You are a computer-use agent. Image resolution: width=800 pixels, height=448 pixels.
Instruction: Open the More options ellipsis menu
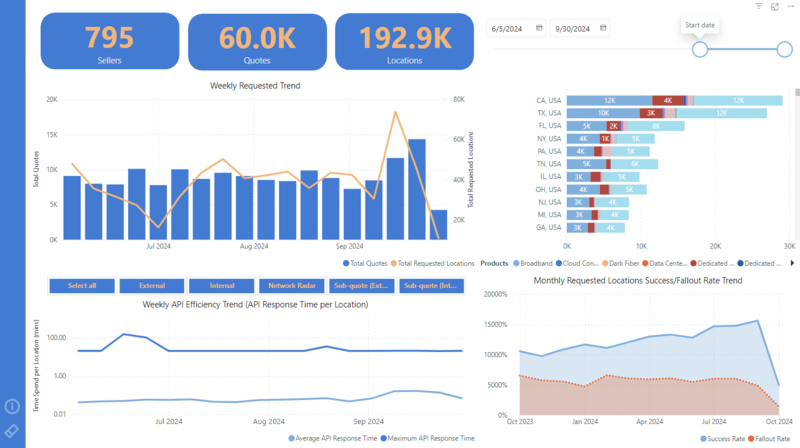click(789, 6)
